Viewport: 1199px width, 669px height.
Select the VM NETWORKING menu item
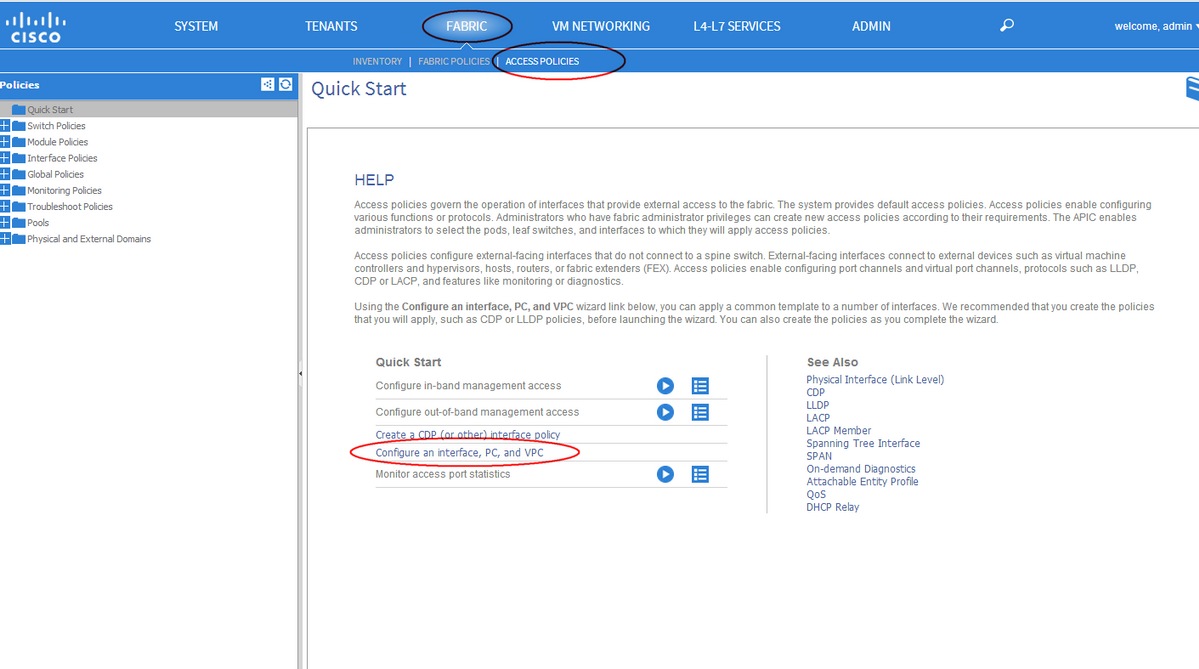point(601,25)
